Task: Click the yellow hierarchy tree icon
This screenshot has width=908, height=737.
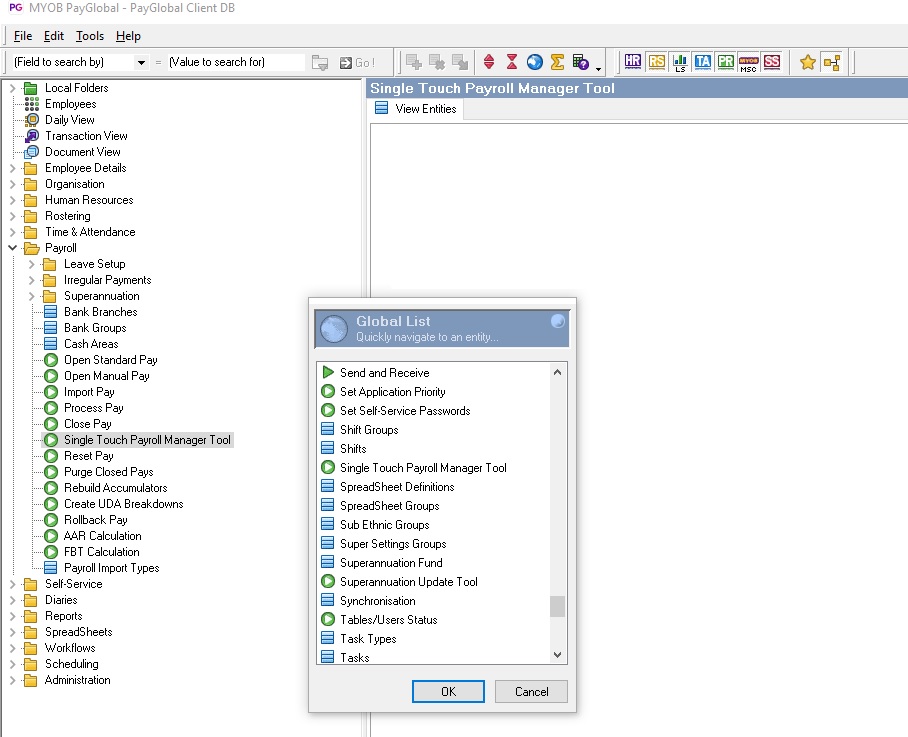Action: 832,62
